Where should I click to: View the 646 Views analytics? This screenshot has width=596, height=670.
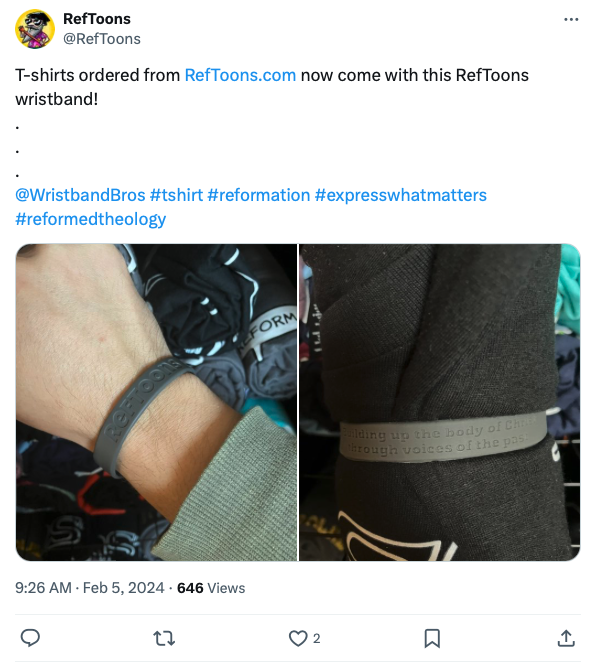211,588
